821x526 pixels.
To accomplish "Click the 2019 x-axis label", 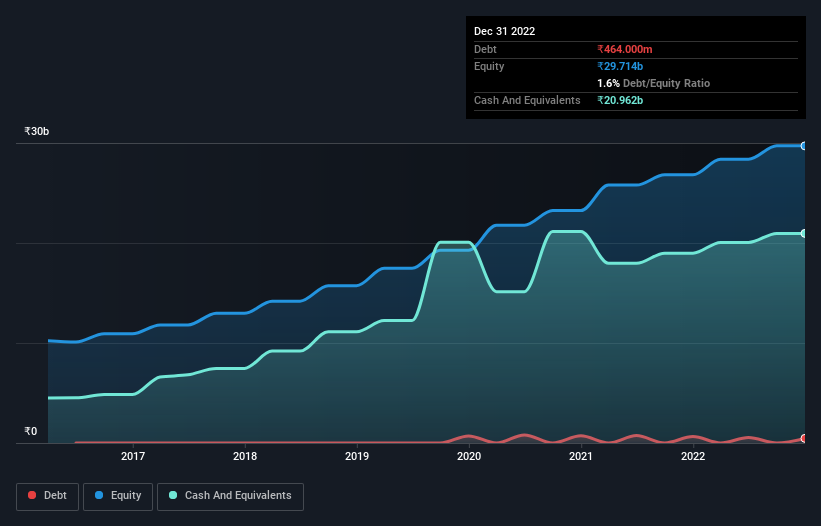I will [357, 456].
